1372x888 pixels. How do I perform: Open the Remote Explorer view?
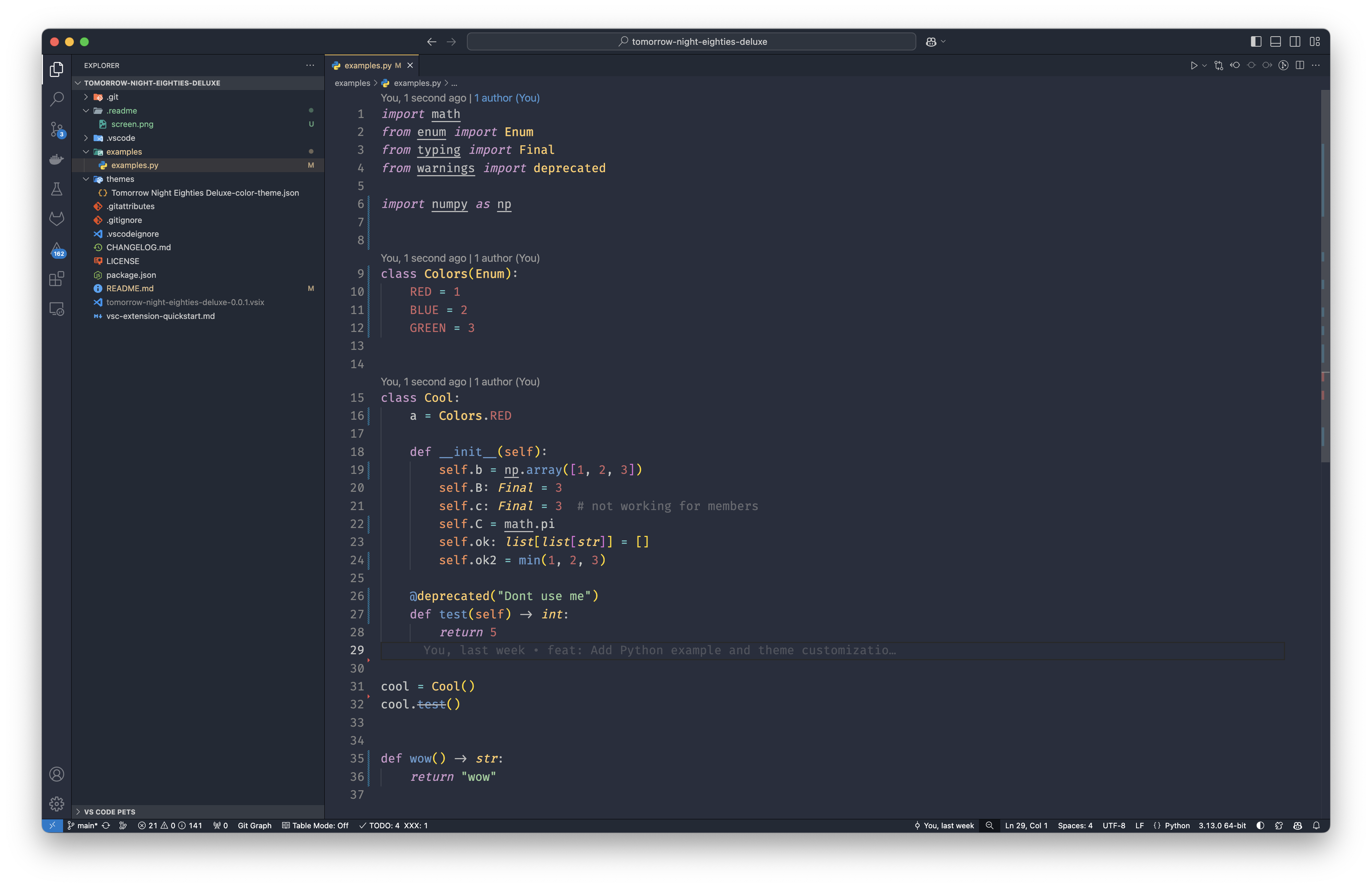click(x=56, y=309)
